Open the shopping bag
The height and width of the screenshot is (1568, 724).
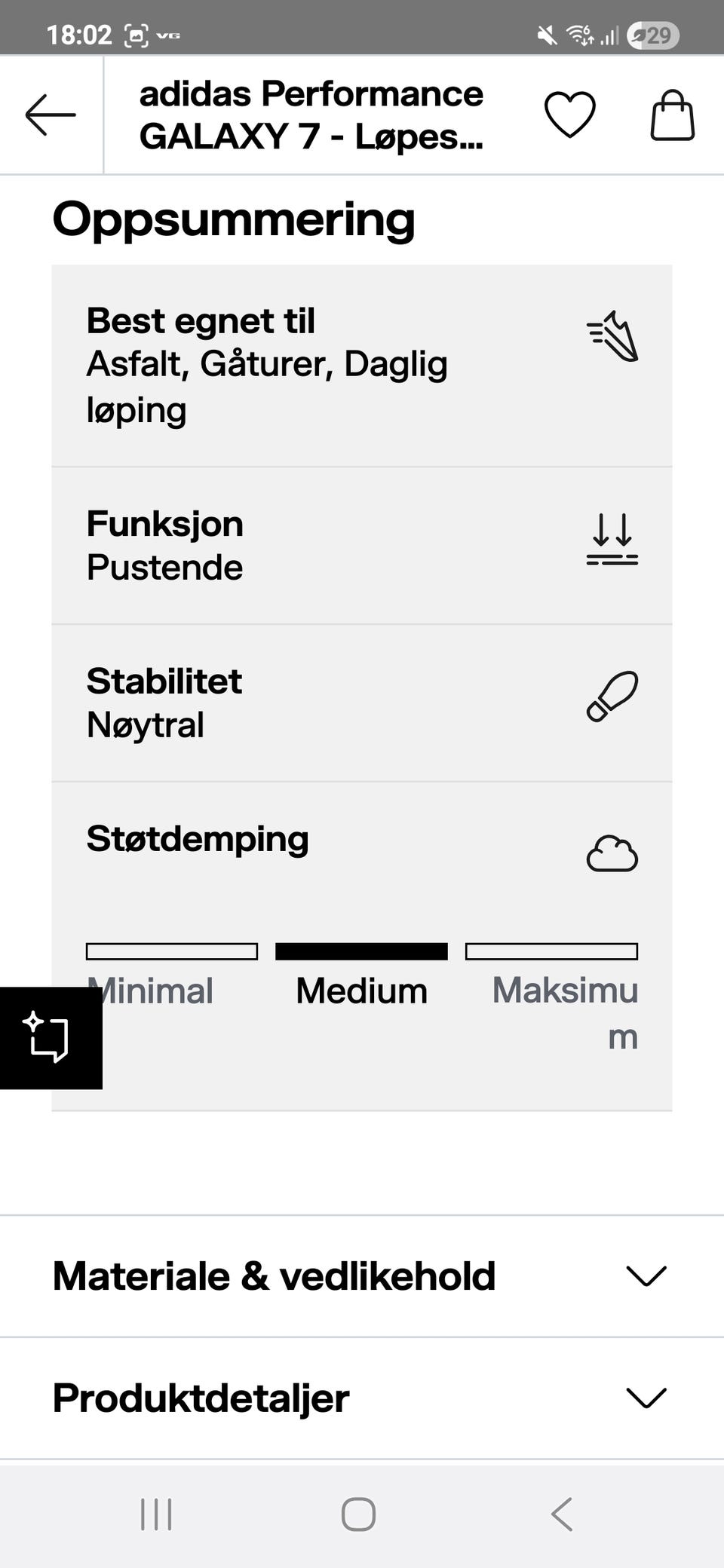(x=672, y=115)
